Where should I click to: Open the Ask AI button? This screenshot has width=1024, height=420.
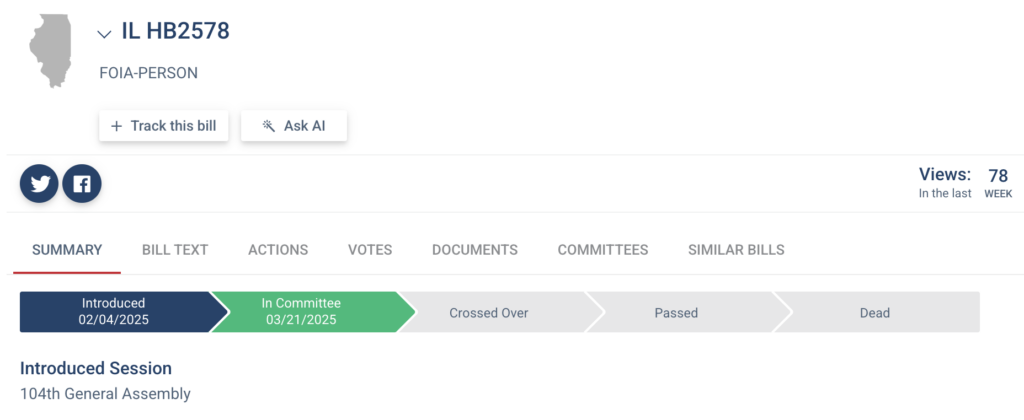click(294, 126)
